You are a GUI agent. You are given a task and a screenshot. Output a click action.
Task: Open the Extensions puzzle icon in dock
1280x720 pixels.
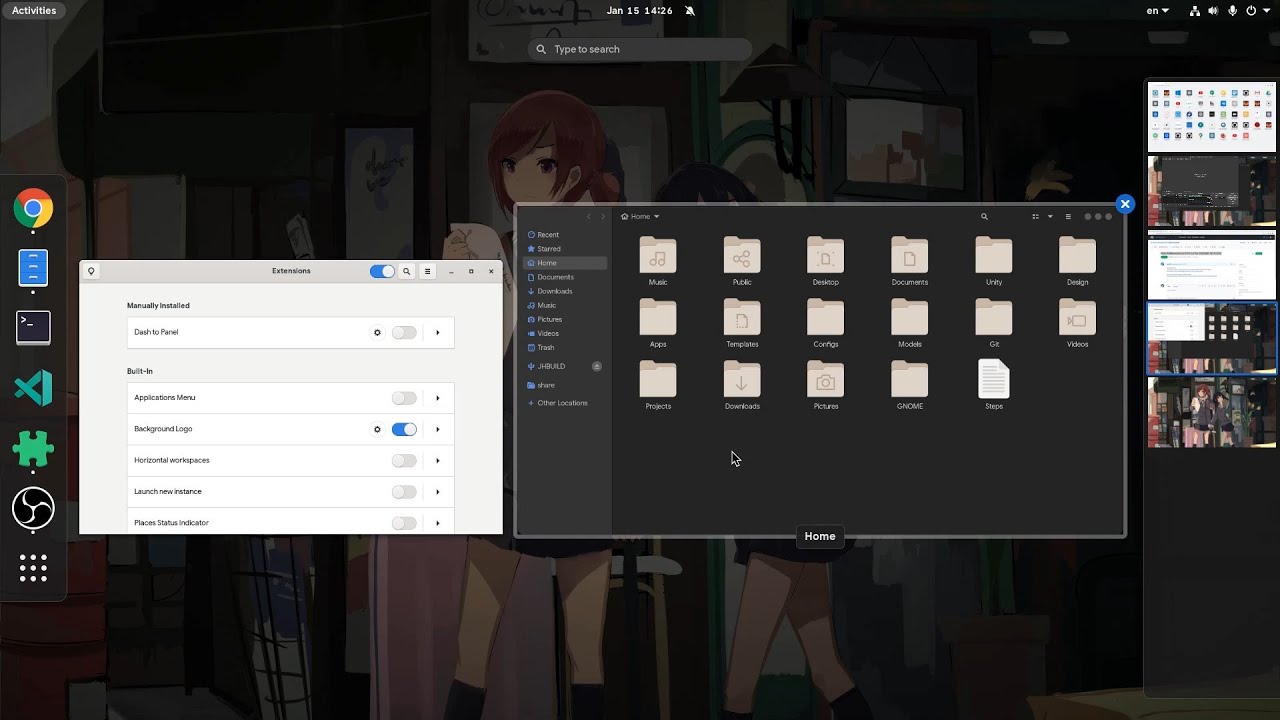tap(33, 449)
